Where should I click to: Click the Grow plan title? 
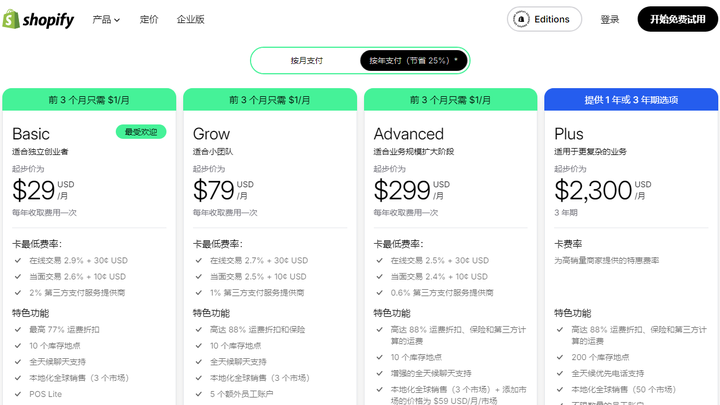pos(211,134)
